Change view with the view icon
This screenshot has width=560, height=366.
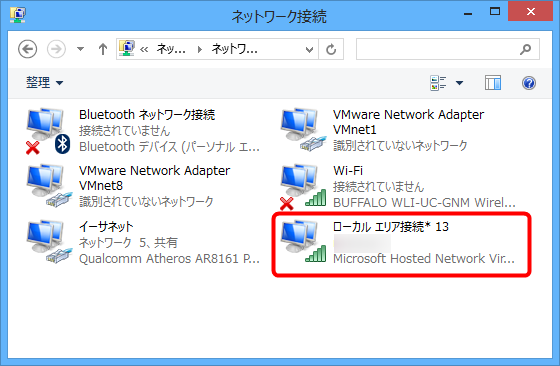pyautogui.click(x=438, y=83)
